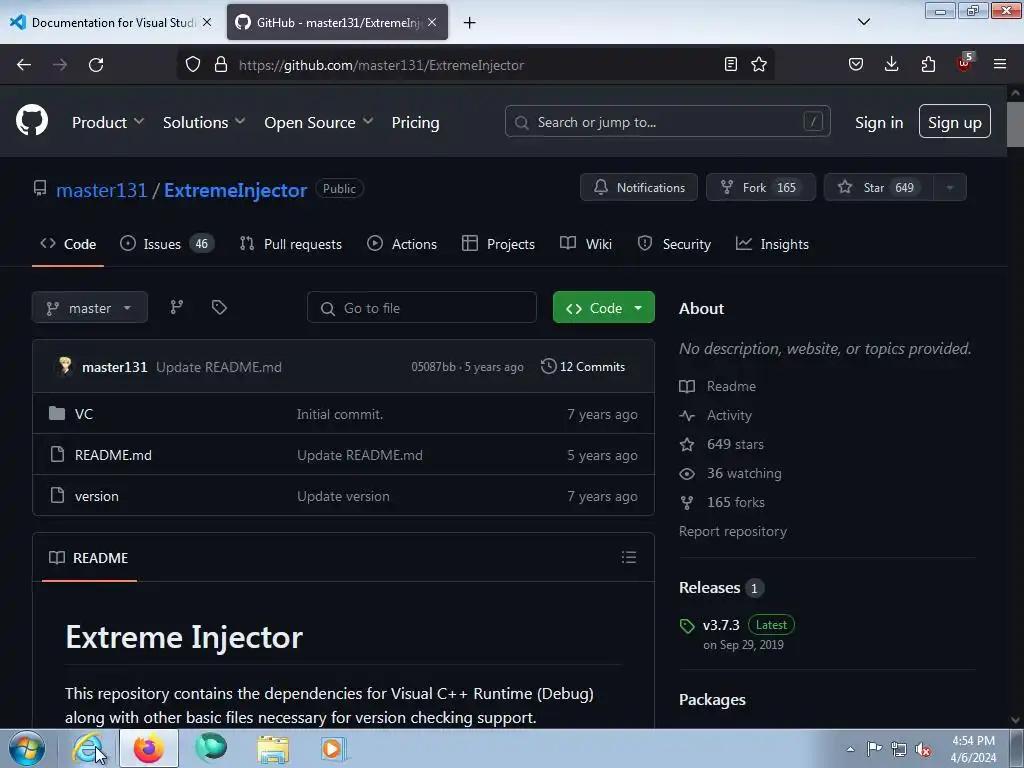
Task: Open the 12 Commits history link
Action: pos(583,366)
